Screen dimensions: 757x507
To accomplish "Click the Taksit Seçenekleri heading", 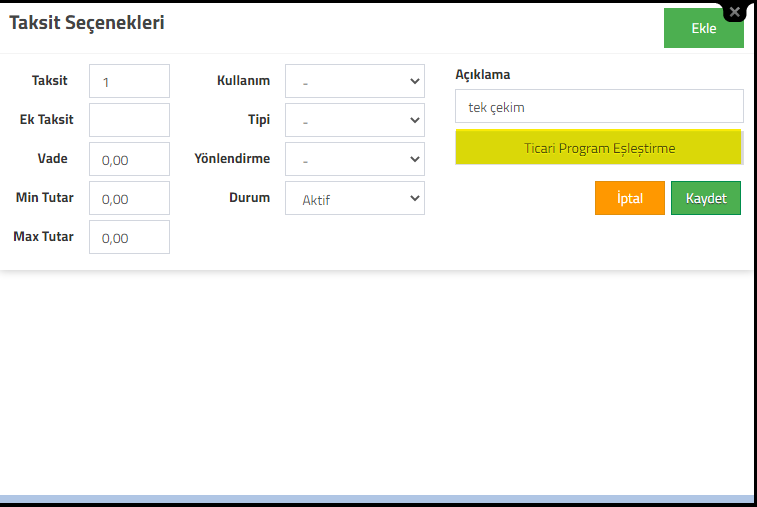I will coord(87,23).
